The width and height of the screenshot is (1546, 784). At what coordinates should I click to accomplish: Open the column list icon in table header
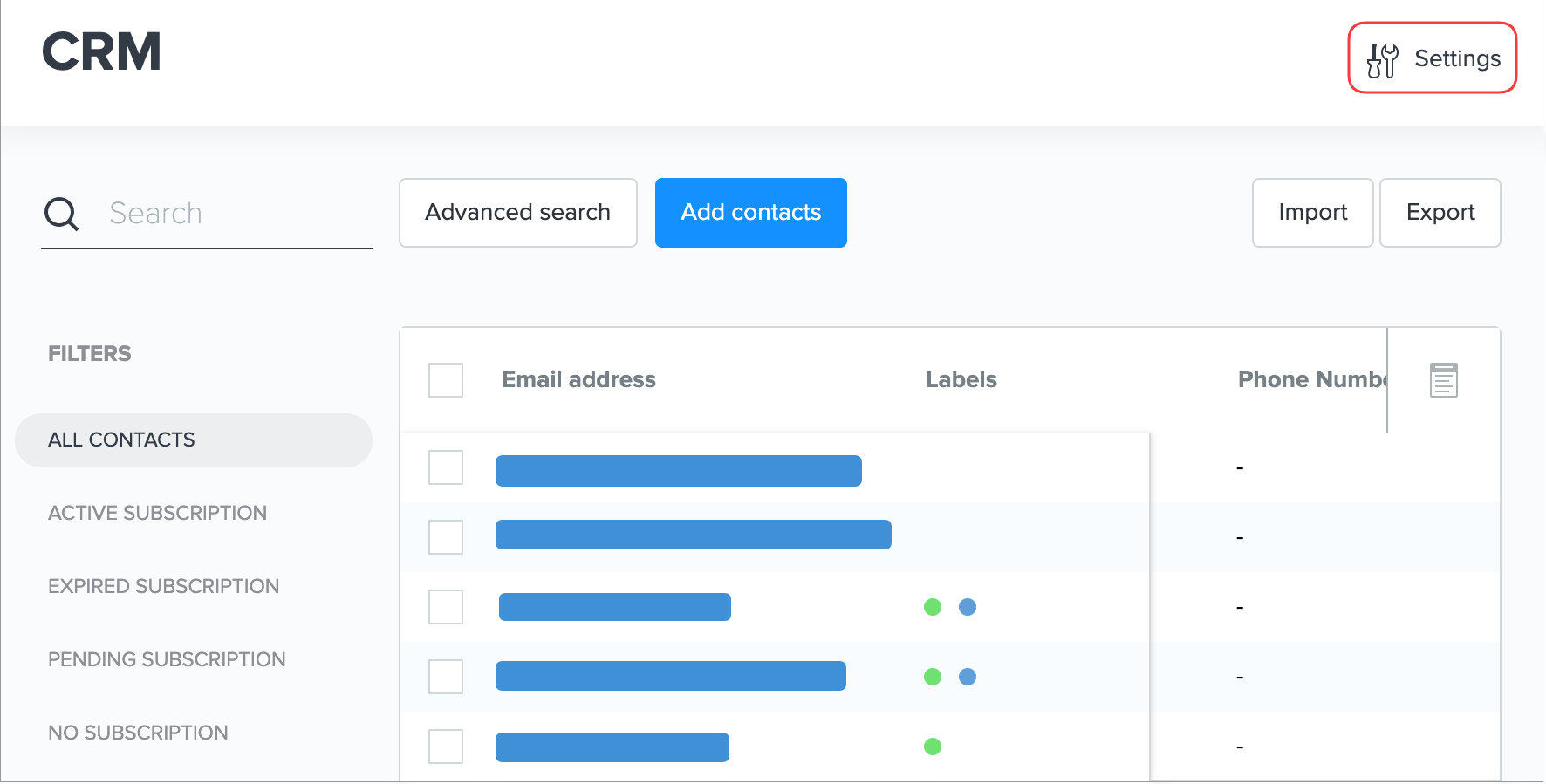tap(1443, 380)
